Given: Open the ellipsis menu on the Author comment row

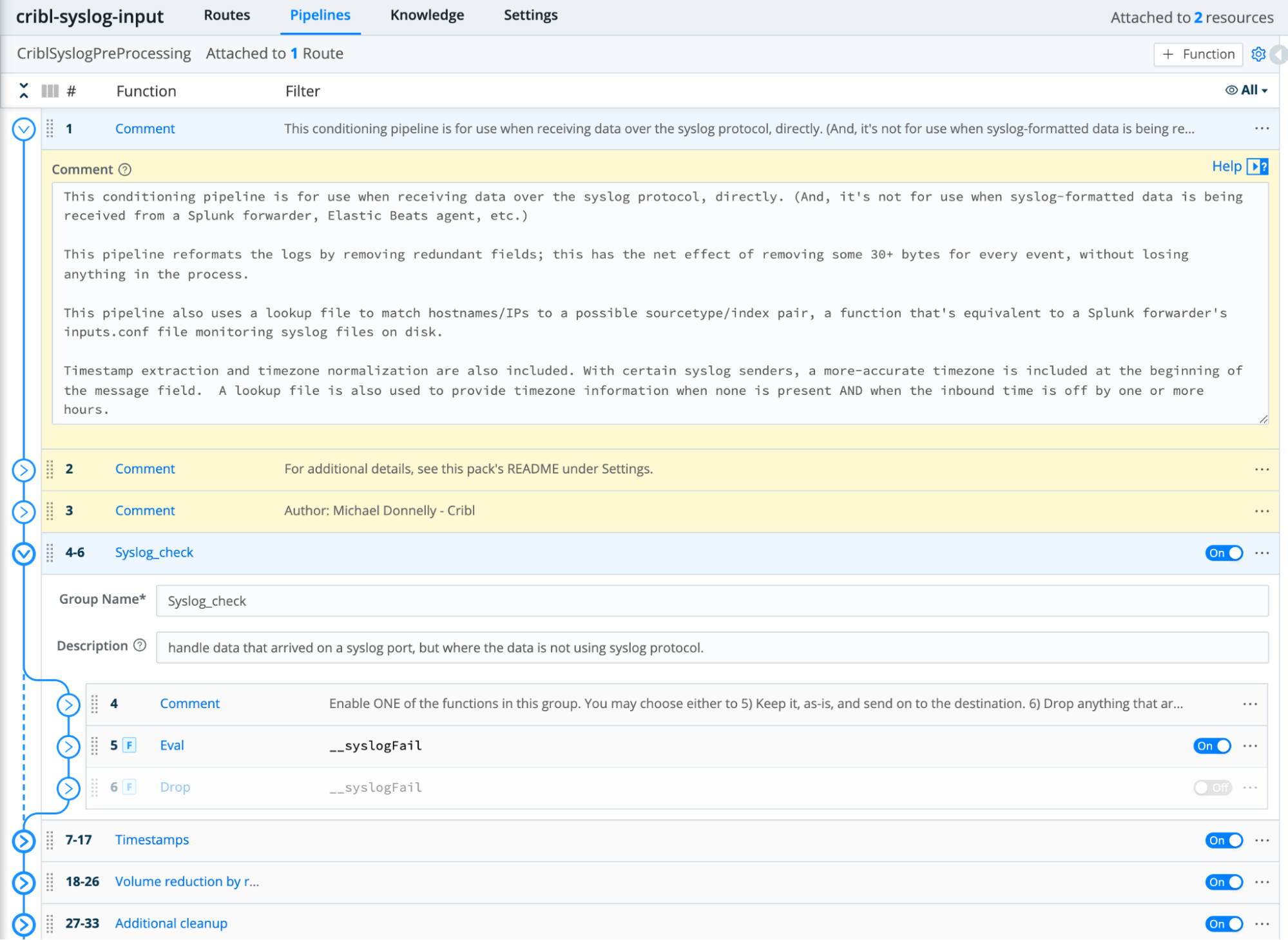Looking at the screenshot, I should [x=1261, y=510].
